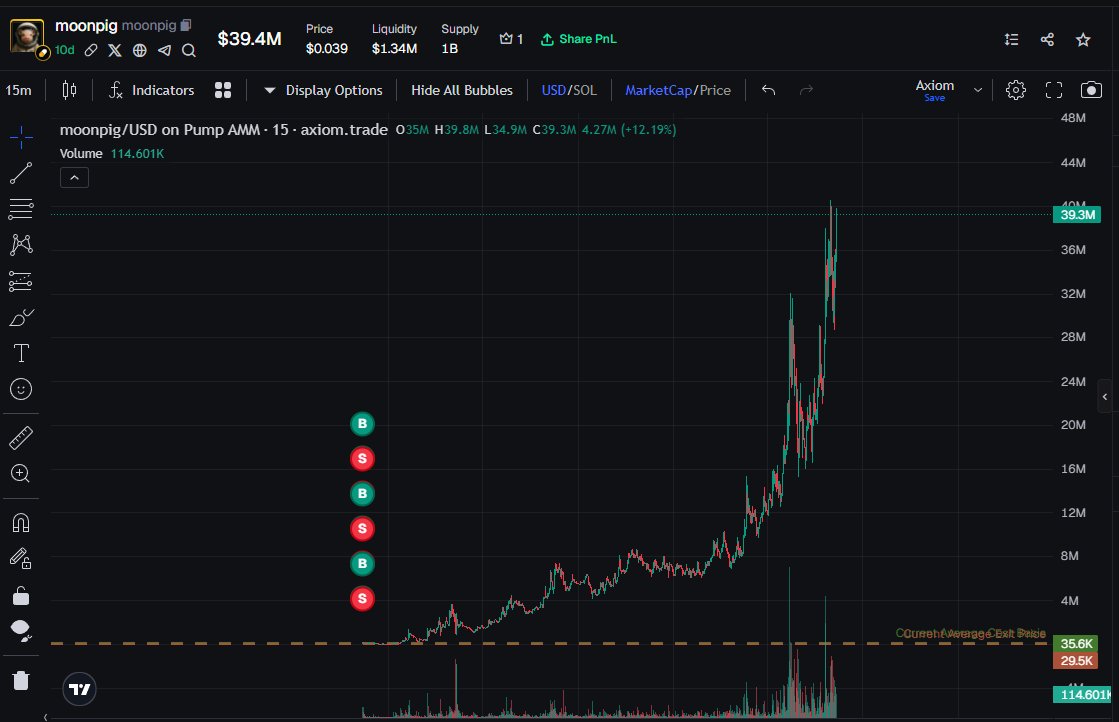Select Price display mode
This screenshot has width=1119, height=722.
click(x=715, y=90)
